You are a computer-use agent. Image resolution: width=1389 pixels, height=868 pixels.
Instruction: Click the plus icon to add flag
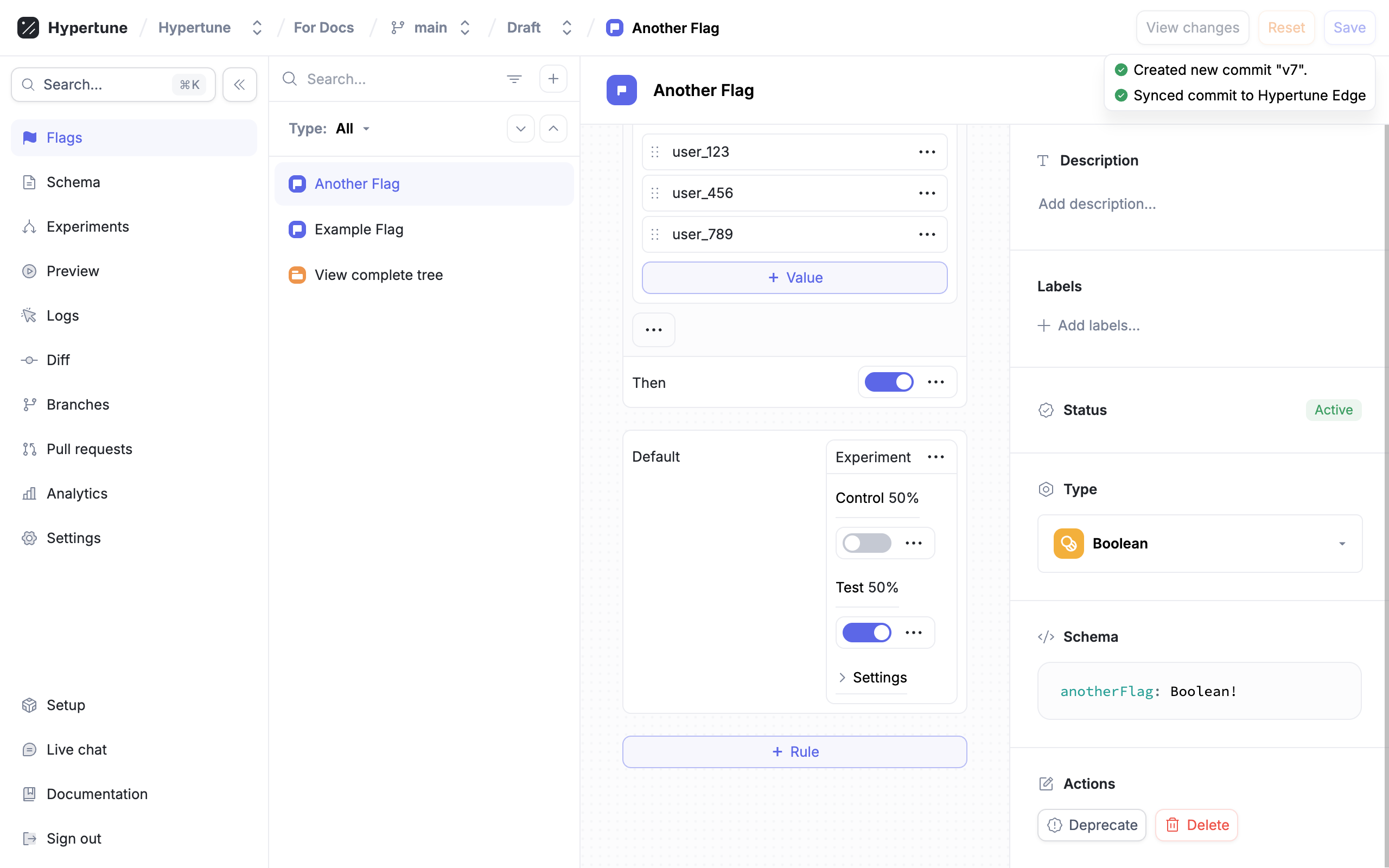[553, 79]
